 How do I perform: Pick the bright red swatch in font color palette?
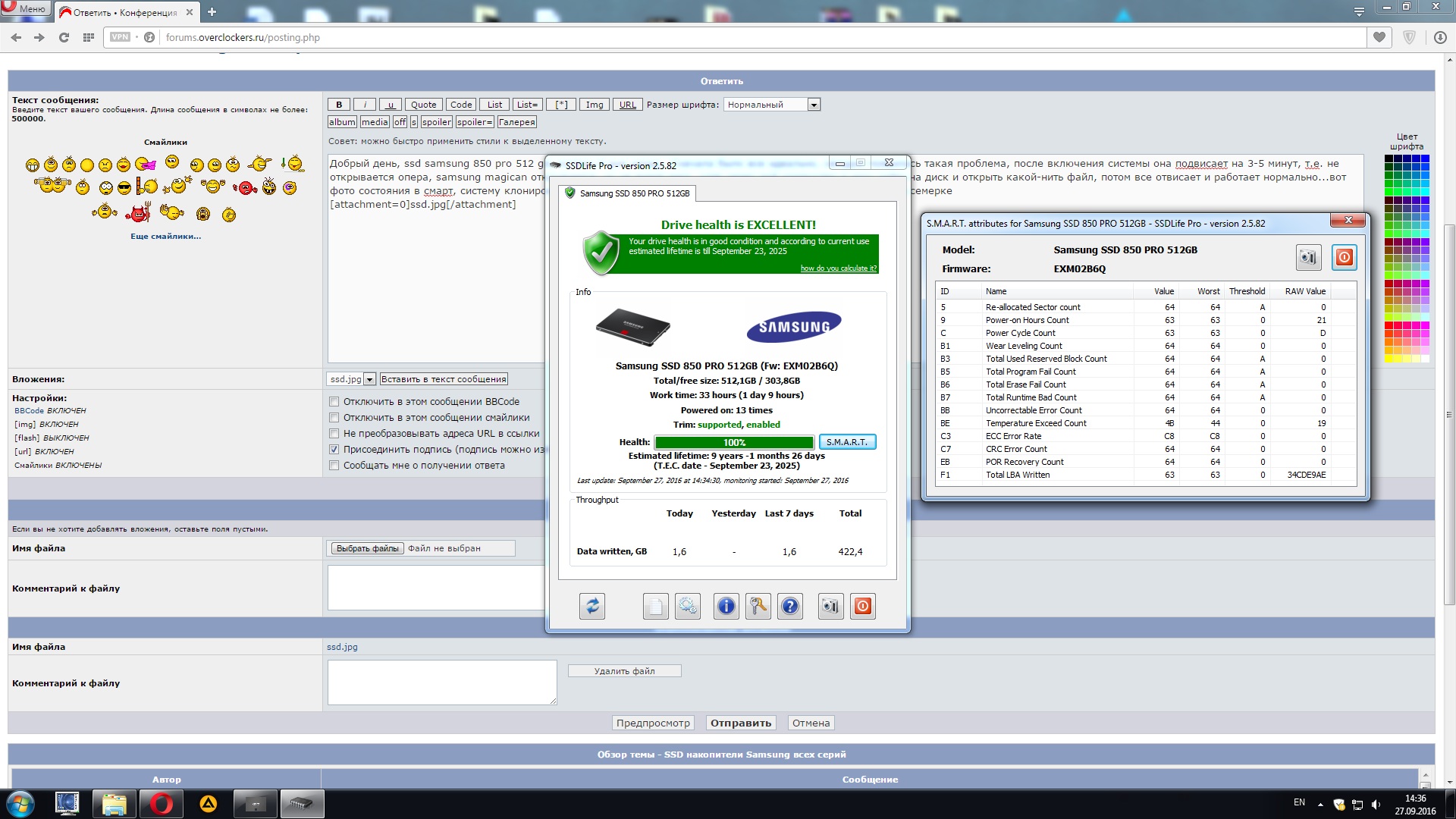pos(1389,325)
